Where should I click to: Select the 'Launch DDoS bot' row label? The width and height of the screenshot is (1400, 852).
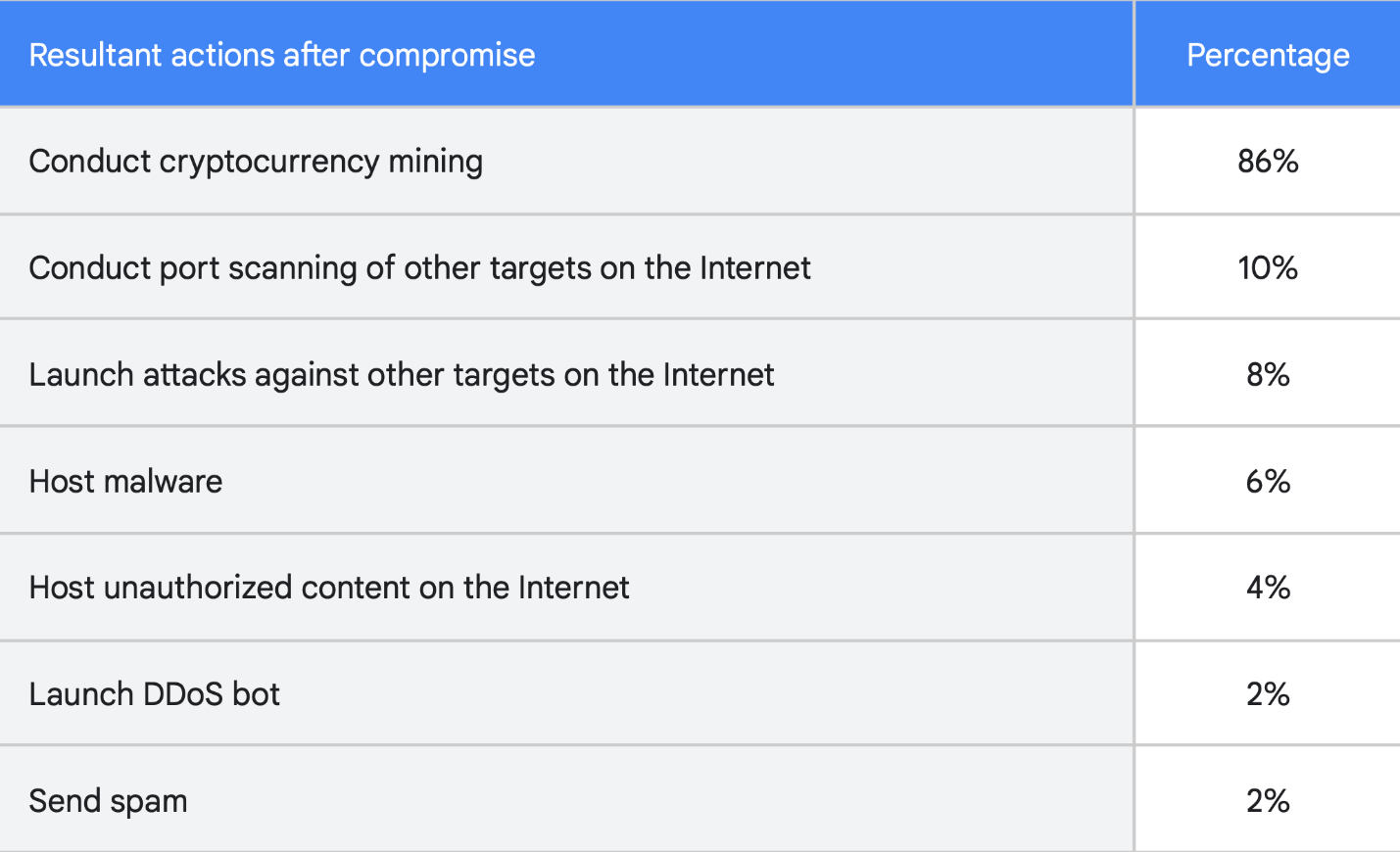click(155, 694)
